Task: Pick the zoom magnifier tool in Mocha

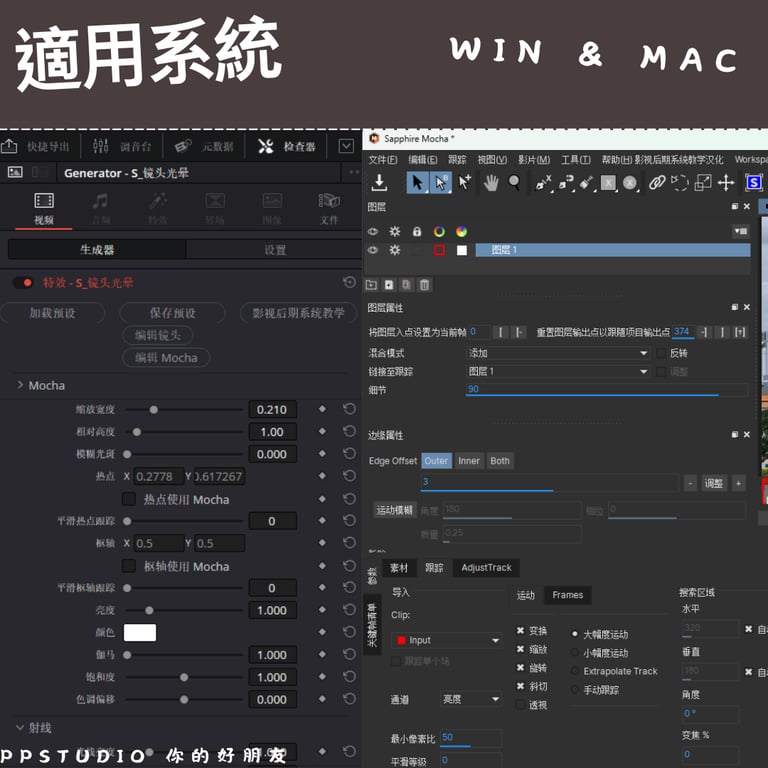Action: point(514,183)
